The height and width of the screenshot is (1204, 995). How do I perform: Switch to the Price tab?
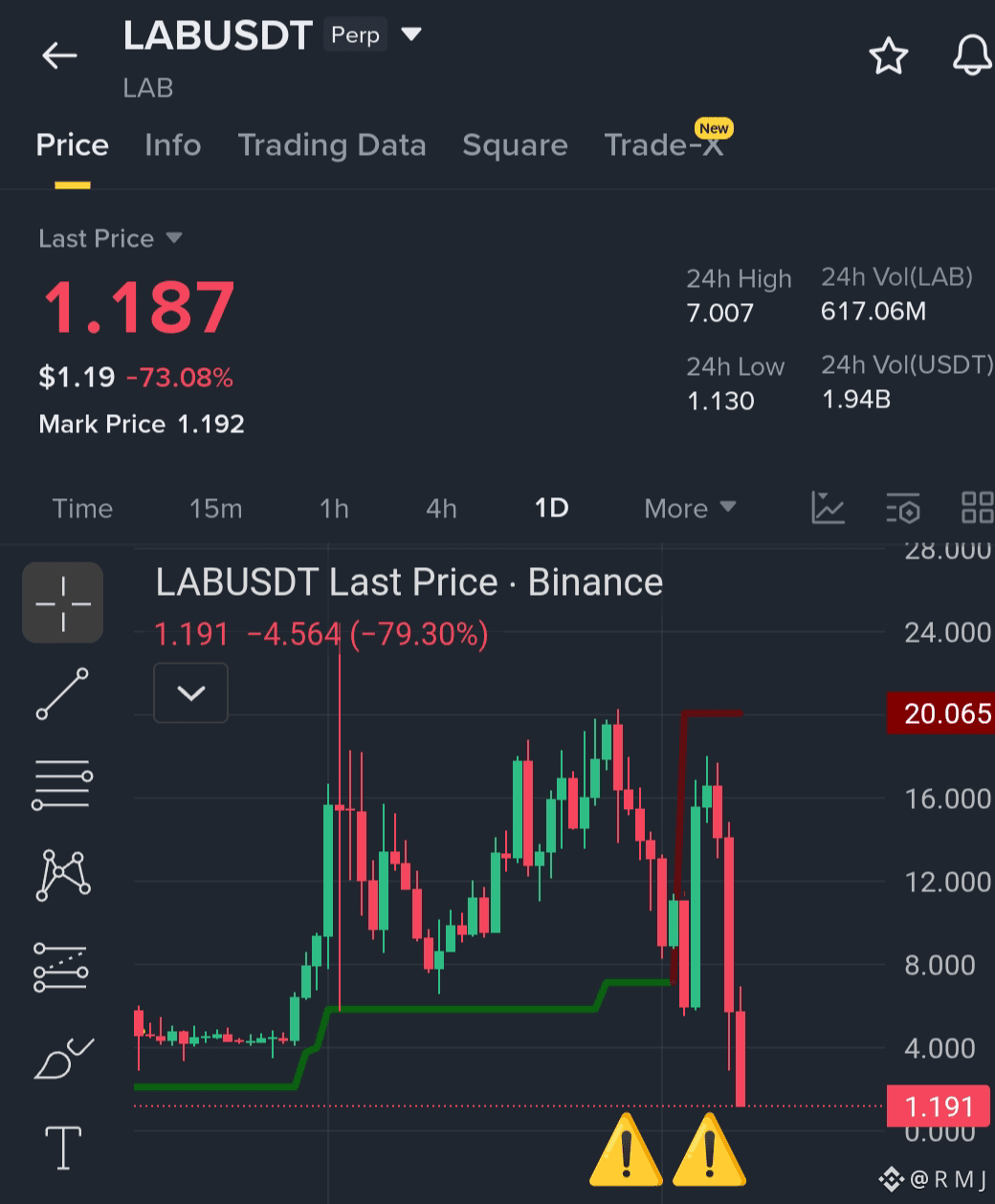click(72, 145)
